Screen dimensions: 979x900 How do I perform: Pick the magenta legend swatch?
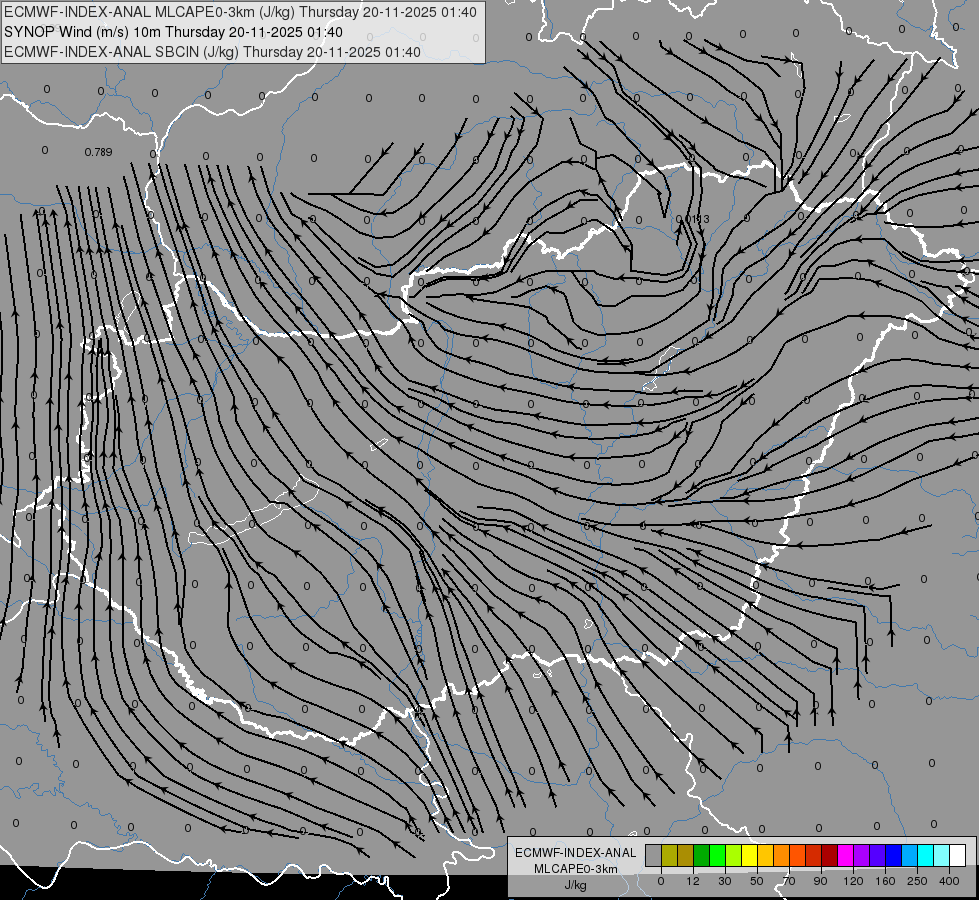[846, 855]
